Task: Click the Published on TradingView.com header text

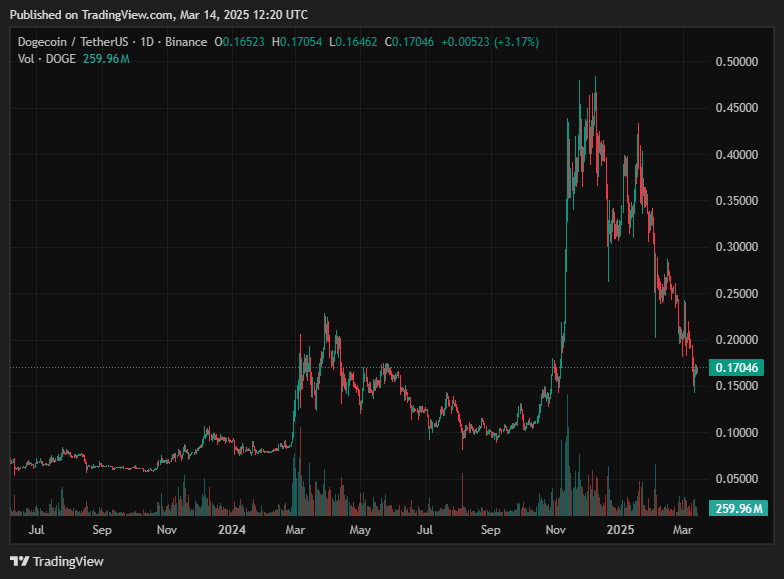Action: (x=159, y=15)
